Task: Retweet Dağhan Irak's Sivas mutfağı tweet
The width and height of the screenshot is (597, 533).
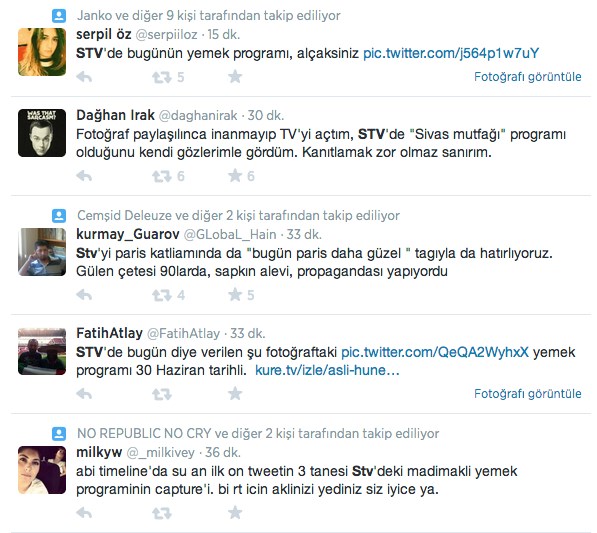Action: point(162,176)
